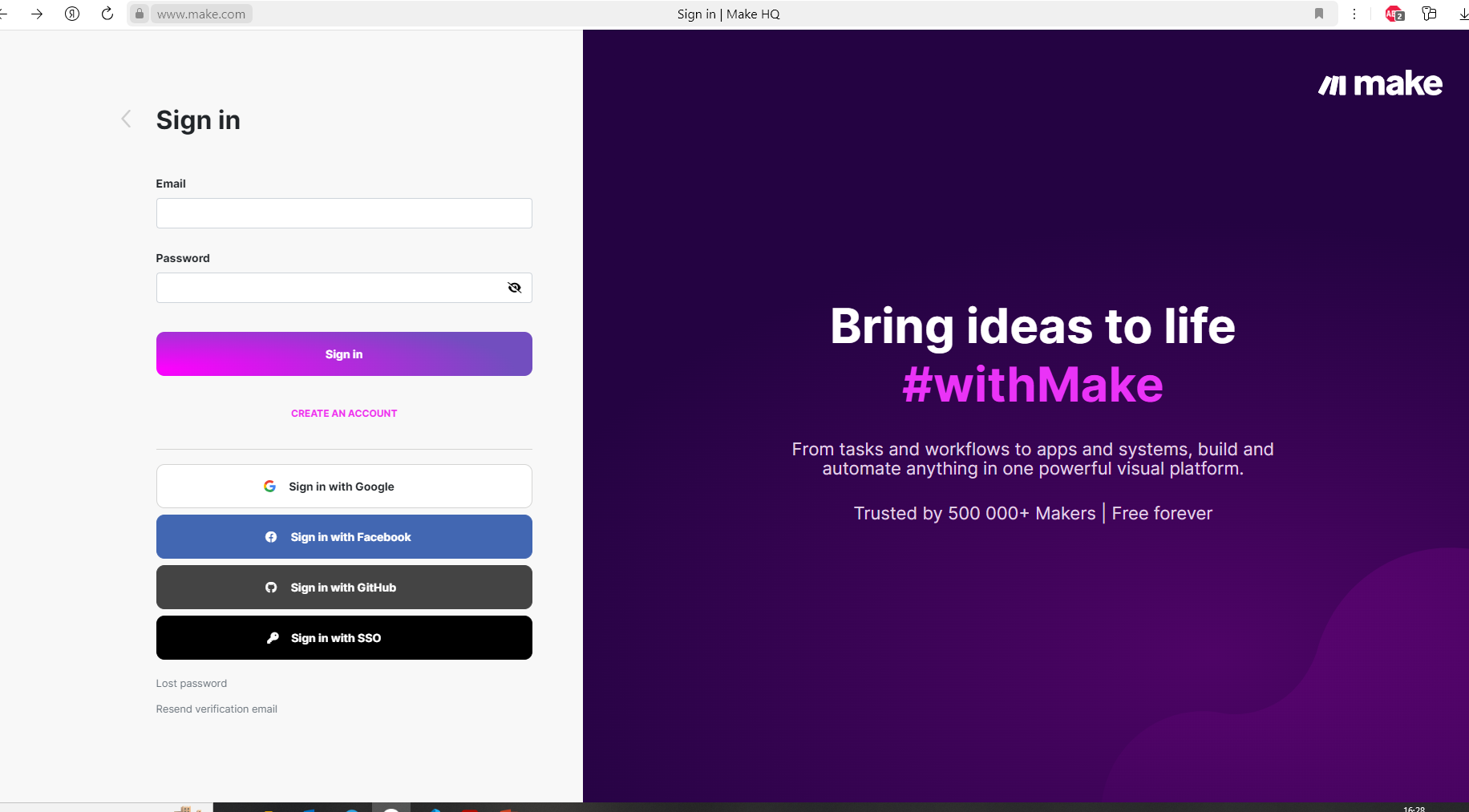Image resolution: width=1469 pixels, height=812 pixels.
Task: Open the CREATE AN ACCOUNT link
Action: [344, 414]
